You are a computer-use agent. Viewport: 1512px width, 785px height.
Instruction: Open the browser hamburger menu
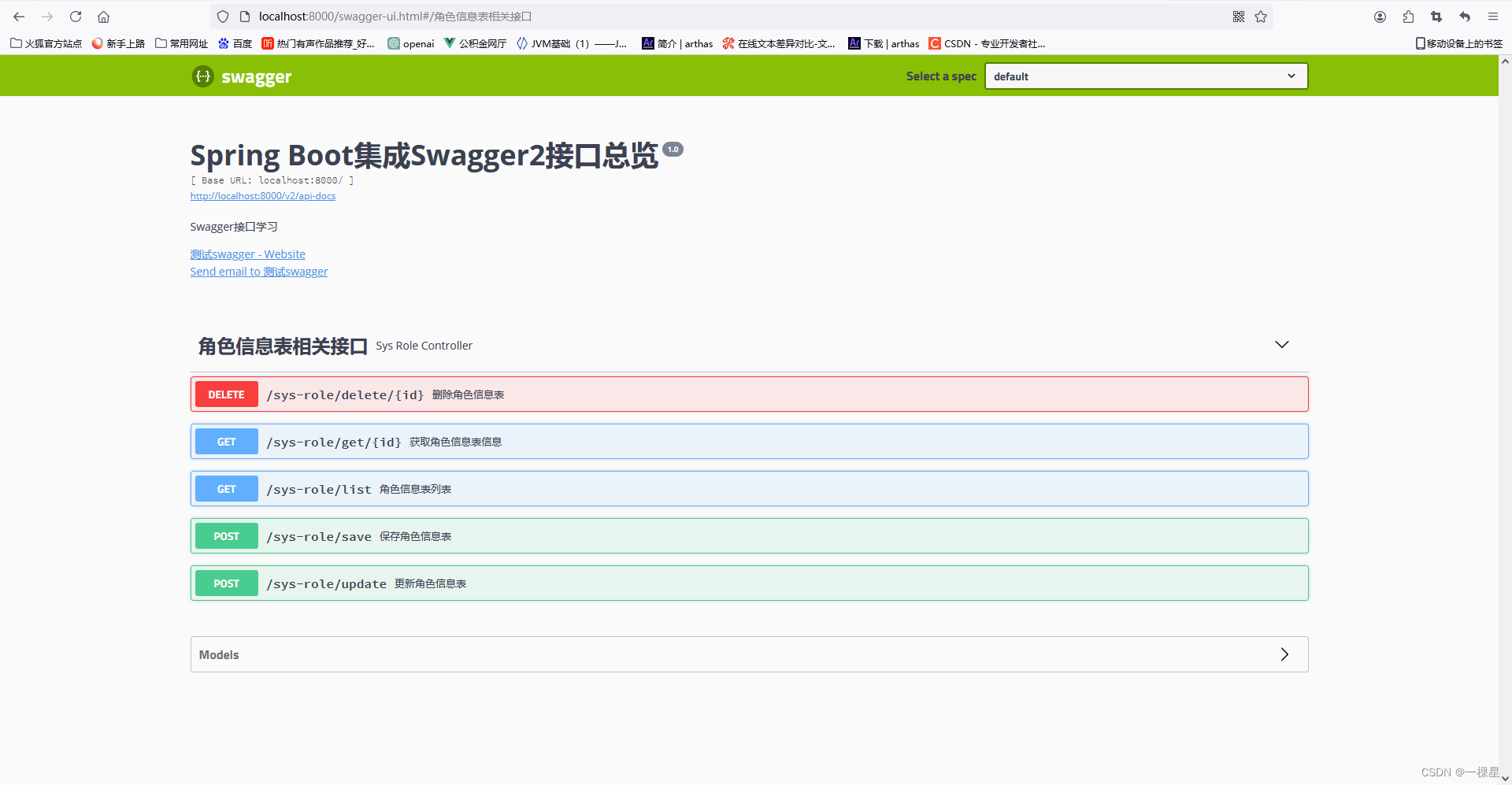point(1493,17)
